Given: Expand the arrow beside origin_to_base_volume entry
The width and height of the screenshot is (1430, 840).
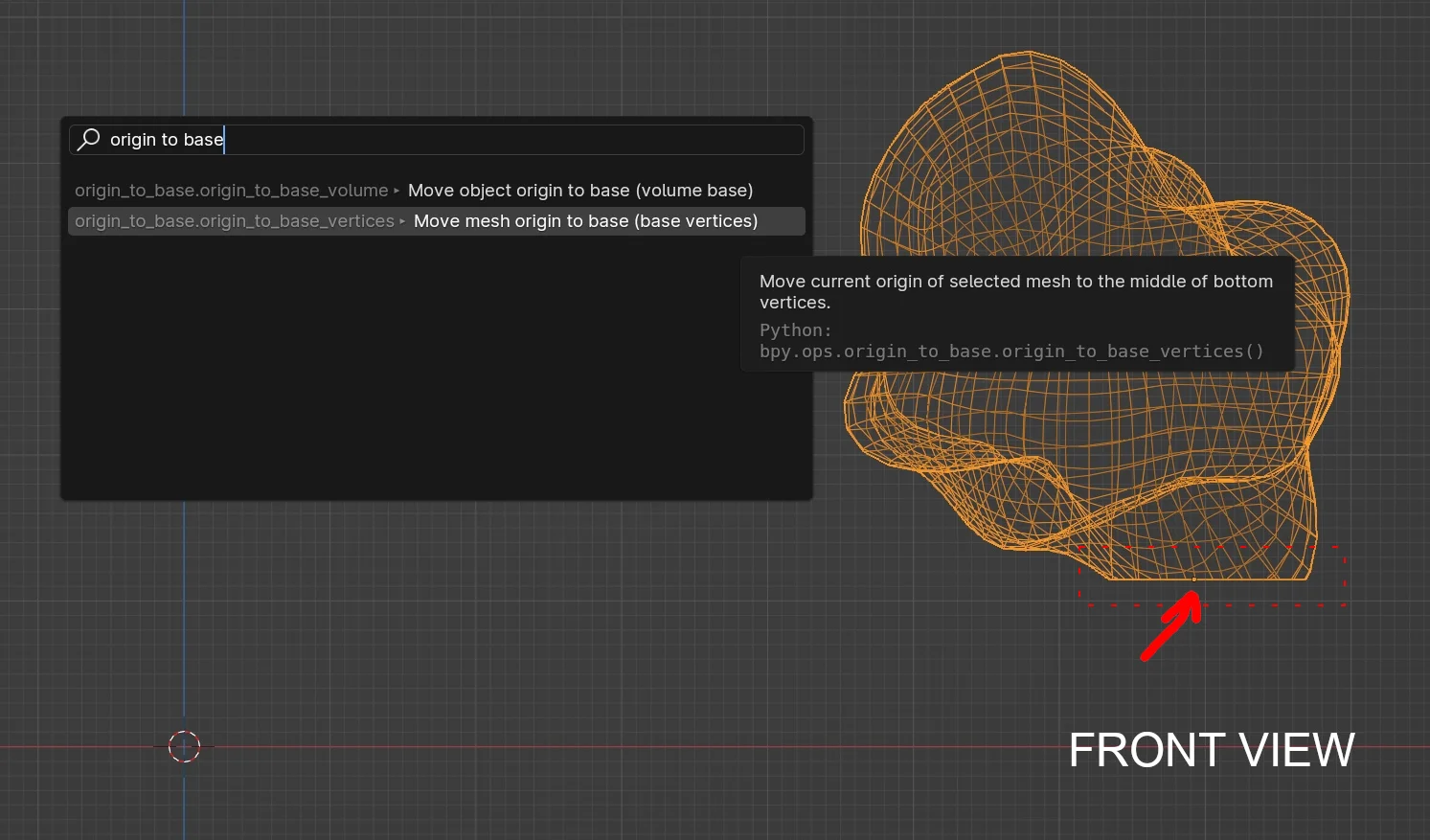Looking at the screenshot, I should tap(396, 190).
